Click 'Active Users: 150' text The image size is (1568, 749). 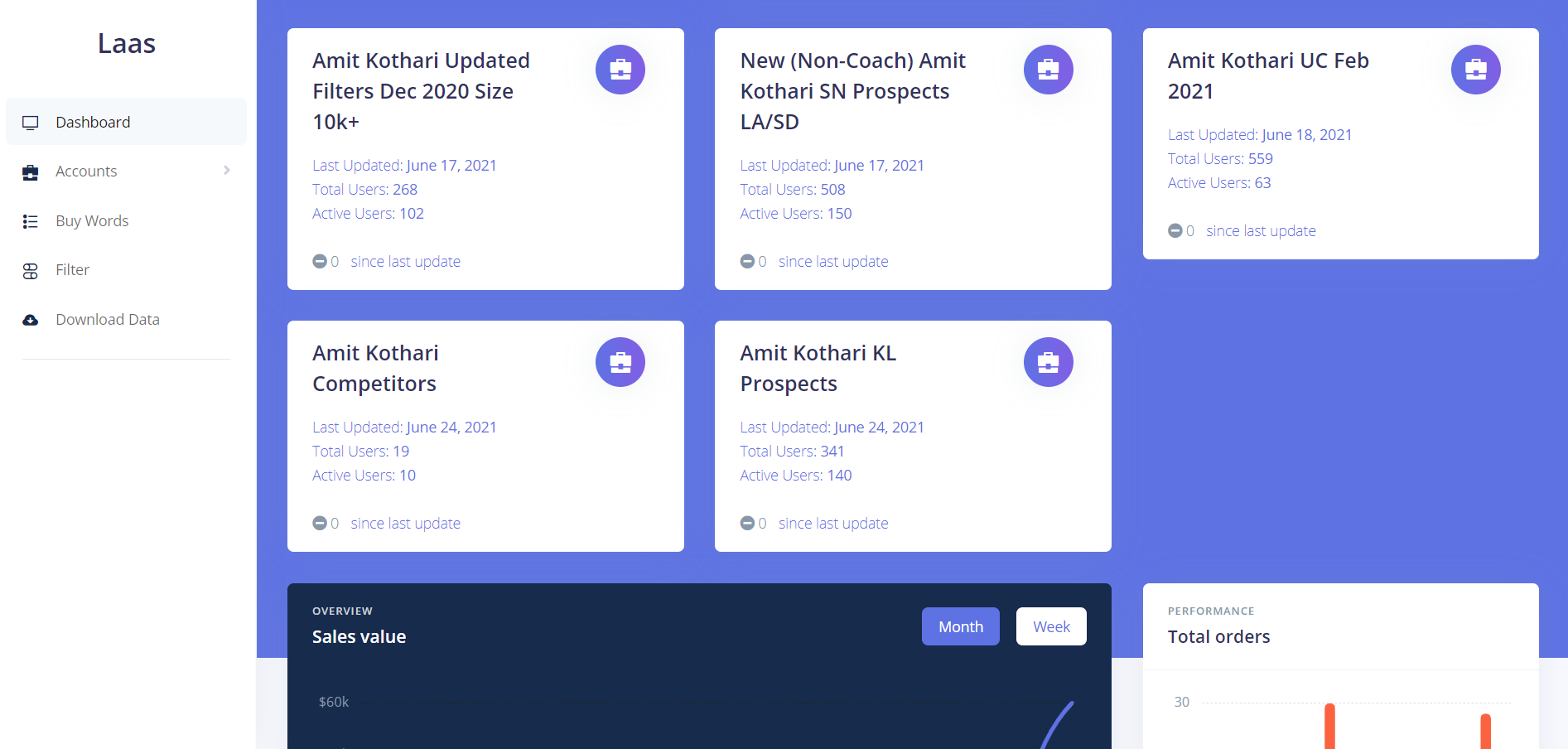point(796,214)
